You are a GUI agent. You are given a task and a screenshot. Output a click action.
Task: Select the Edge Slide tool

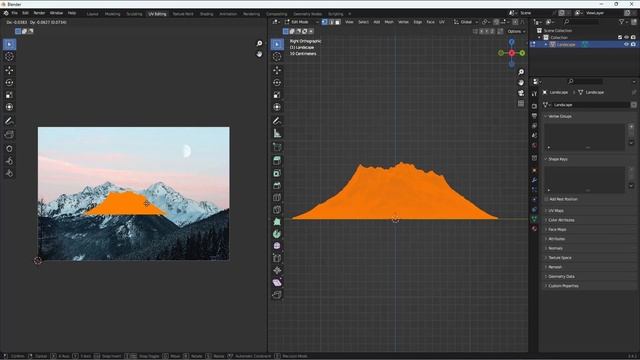(x=277, y=258)
